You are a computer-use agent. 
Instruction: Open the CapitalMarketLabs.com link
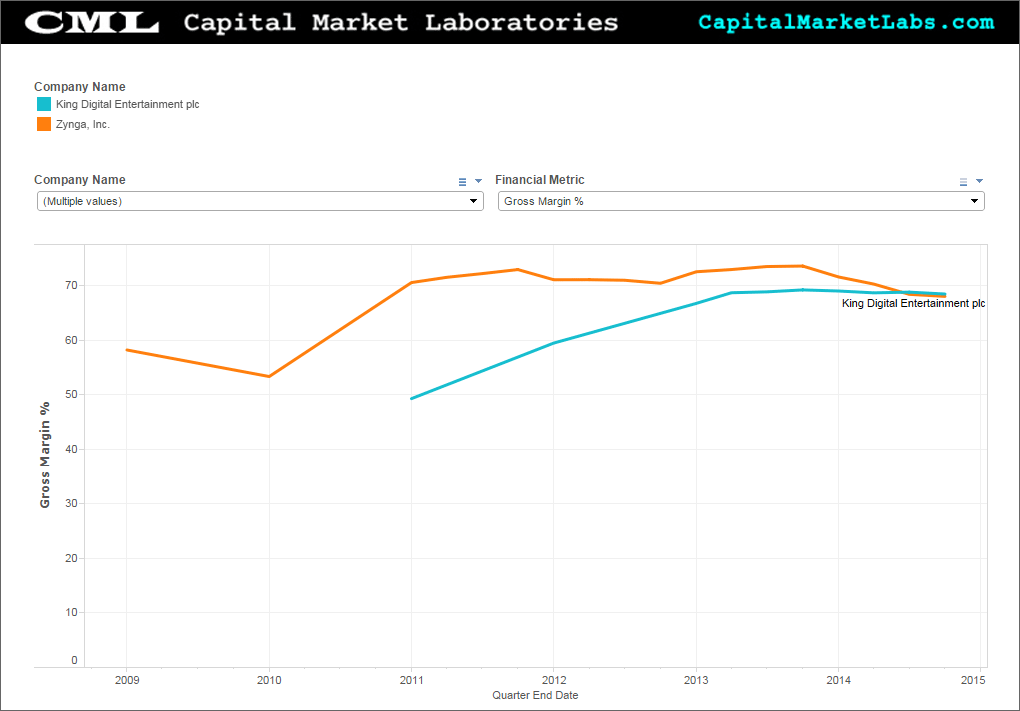(846, 22)
